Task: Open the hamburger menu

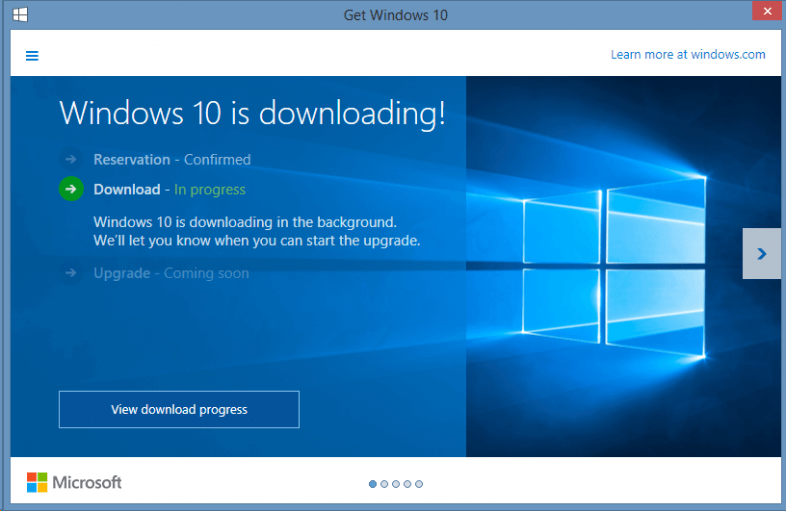Action: tap(32, 56)
